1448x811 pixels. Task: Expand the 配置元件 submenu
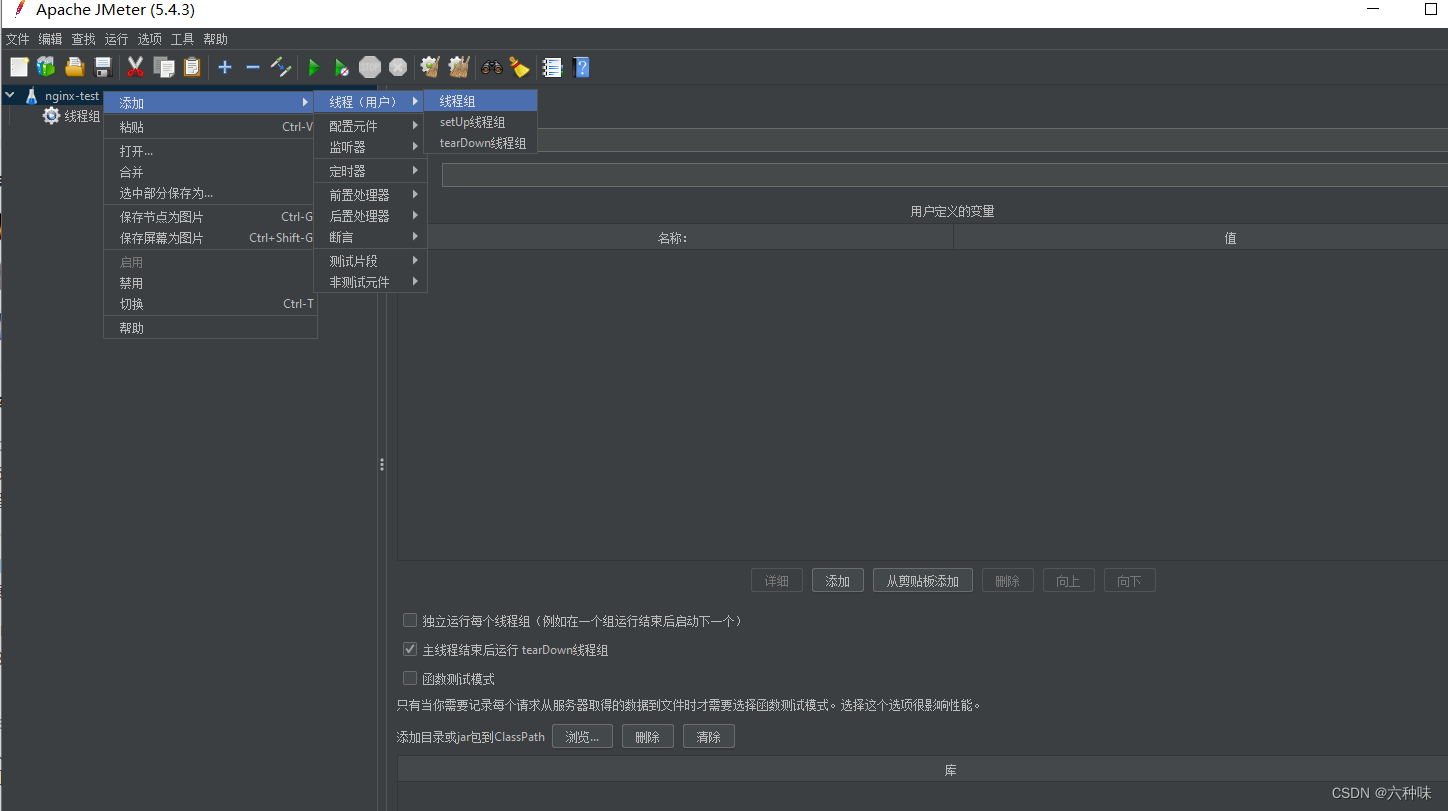(x=371, y=126)
